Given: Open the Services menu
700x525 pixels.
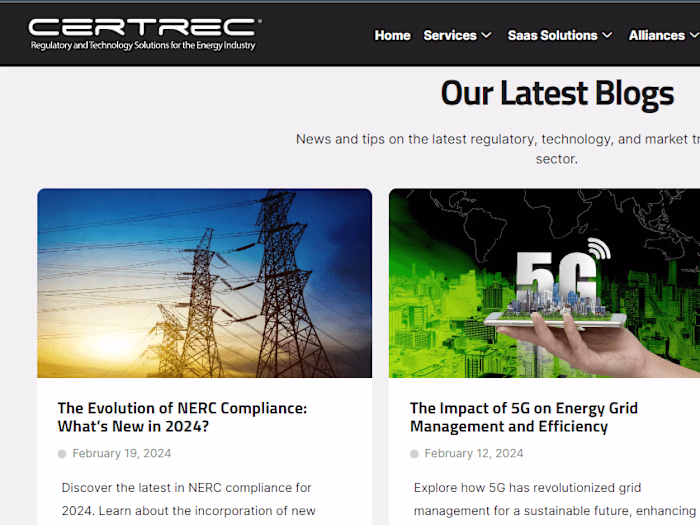Looking at the screenshot, I should click(450, 35).
